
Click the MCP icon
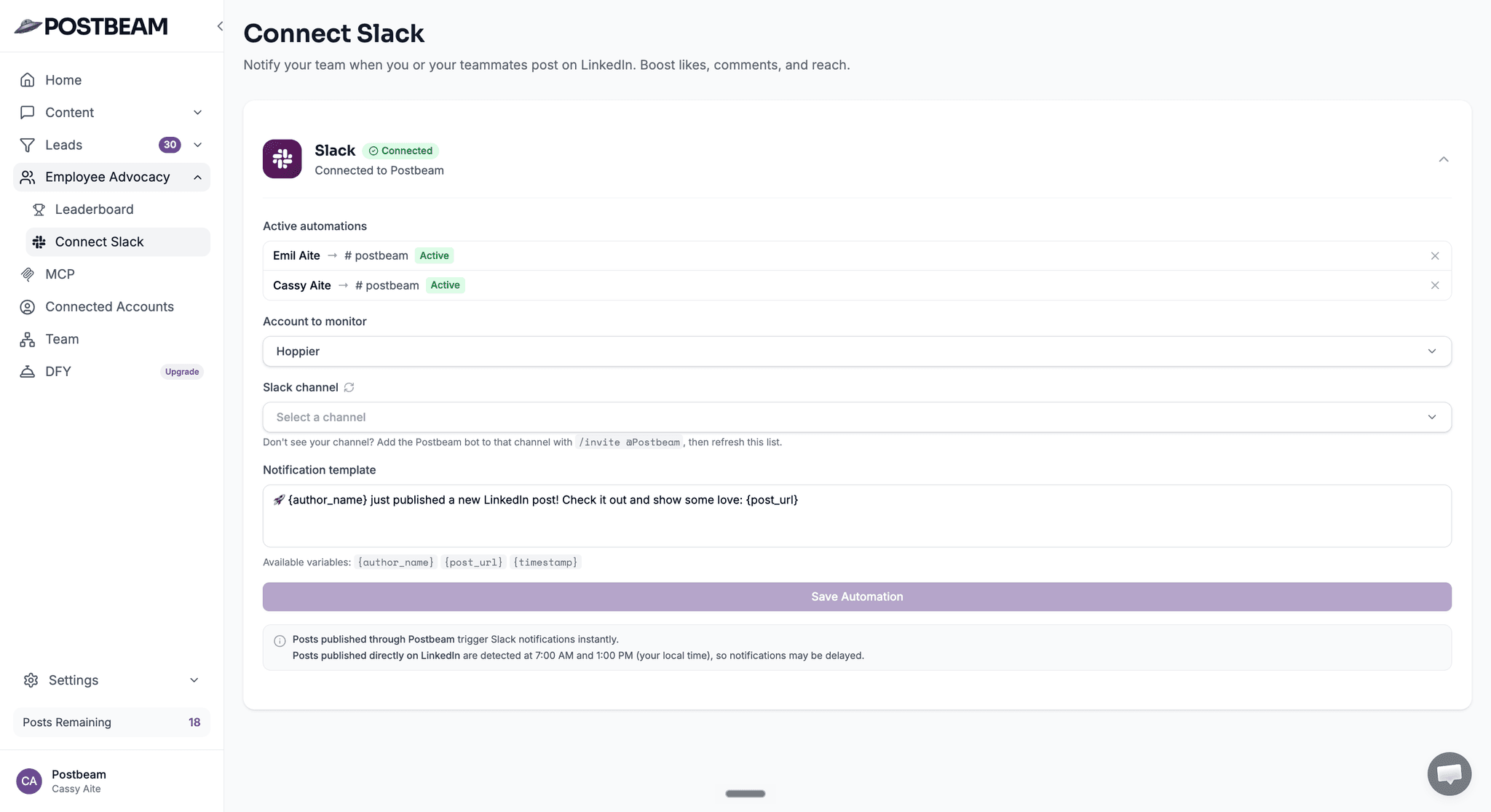point(28,274)
